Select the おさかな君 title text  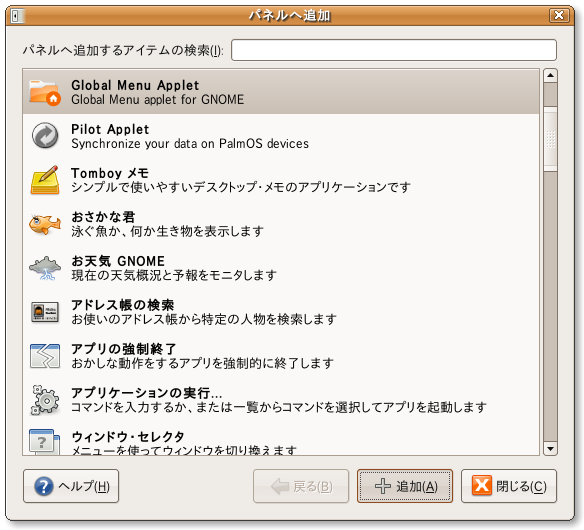coord(103,217)
